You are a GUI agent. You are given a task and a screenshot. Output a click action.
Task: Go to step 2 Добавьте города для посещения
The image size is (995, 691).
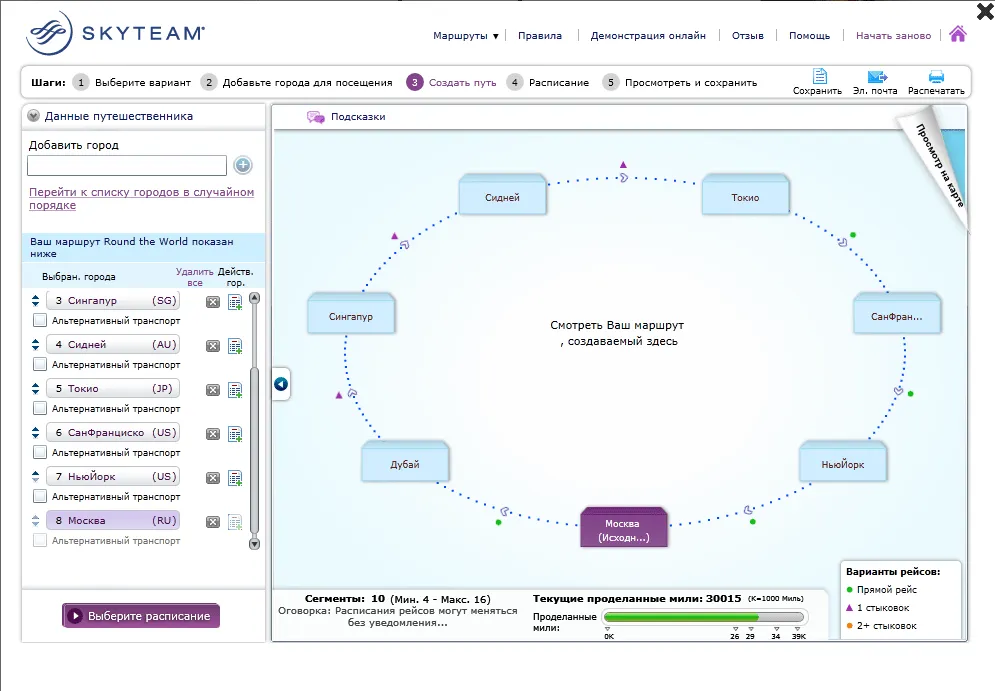tap(296, 82)
